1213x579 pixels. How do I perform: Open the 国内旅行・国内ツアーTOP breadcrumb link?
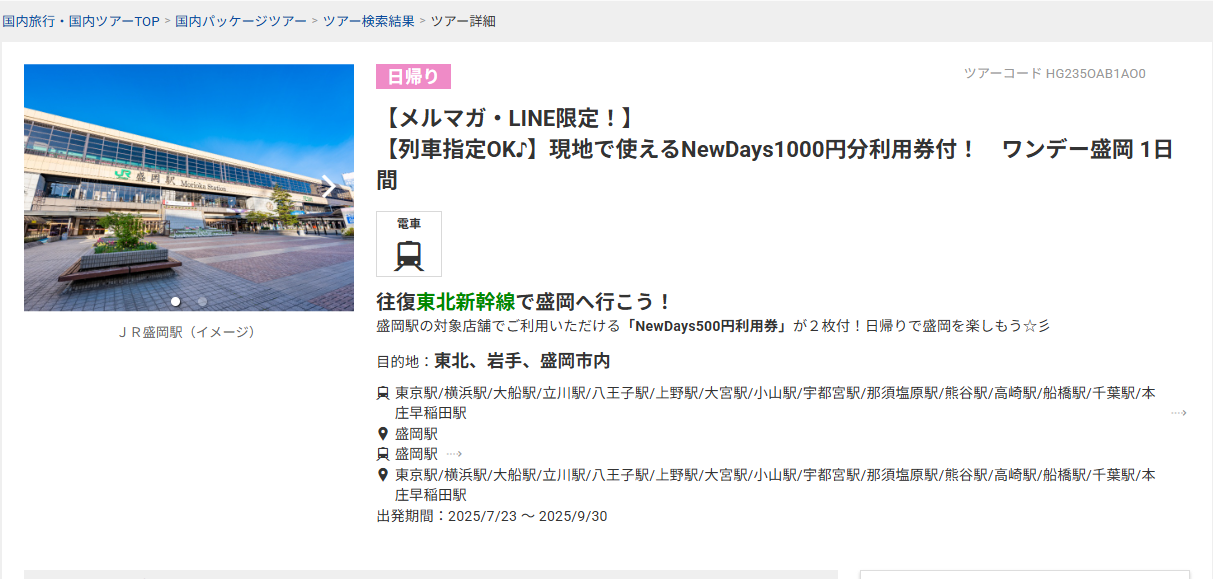(81, 21)
